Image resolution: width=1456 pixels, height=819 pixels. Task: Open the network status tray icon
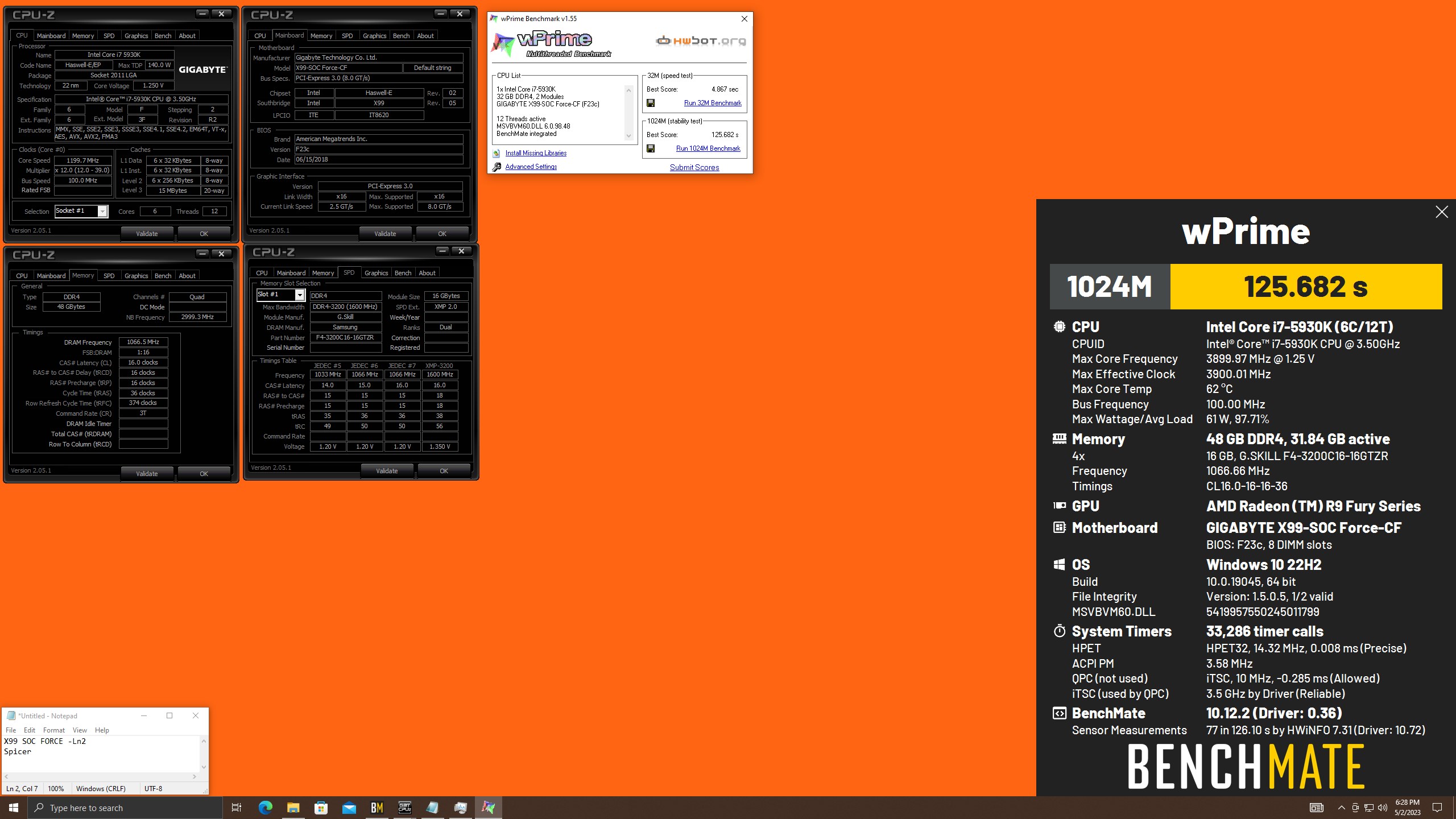(x=1369, y=808)
